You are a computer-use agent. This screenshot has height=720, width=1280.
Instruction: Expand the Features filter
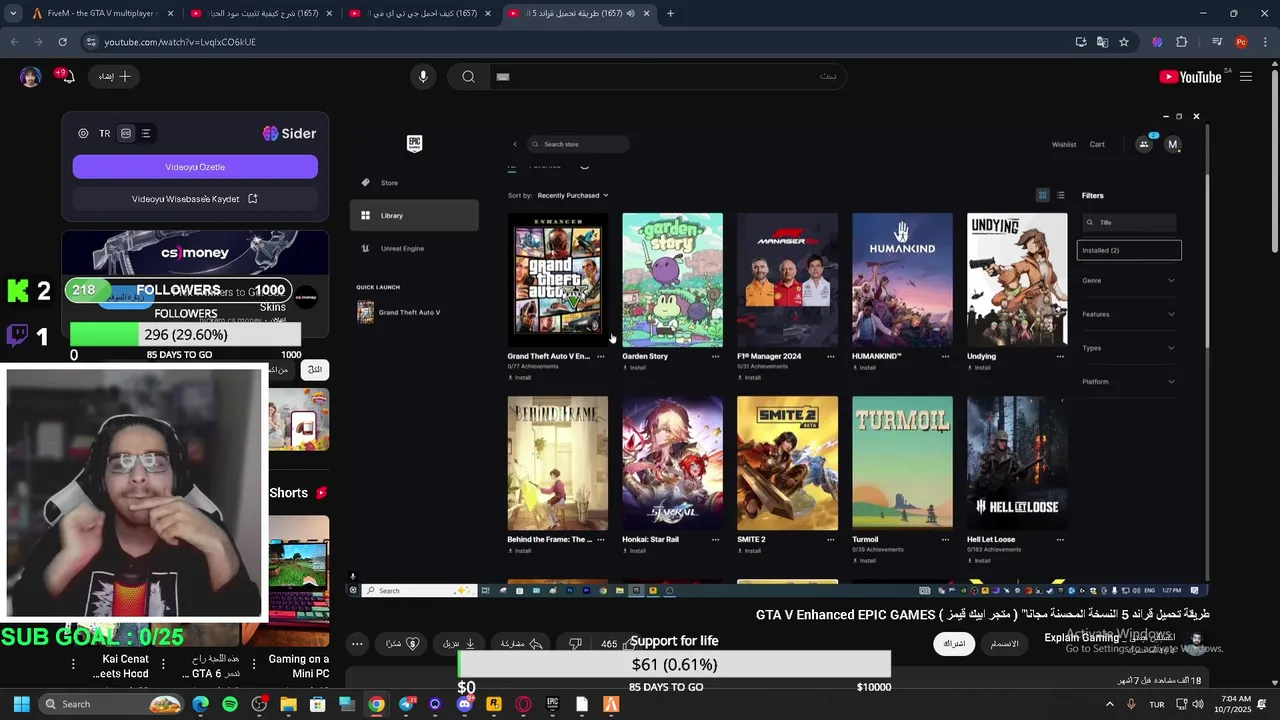[1129, 314]
